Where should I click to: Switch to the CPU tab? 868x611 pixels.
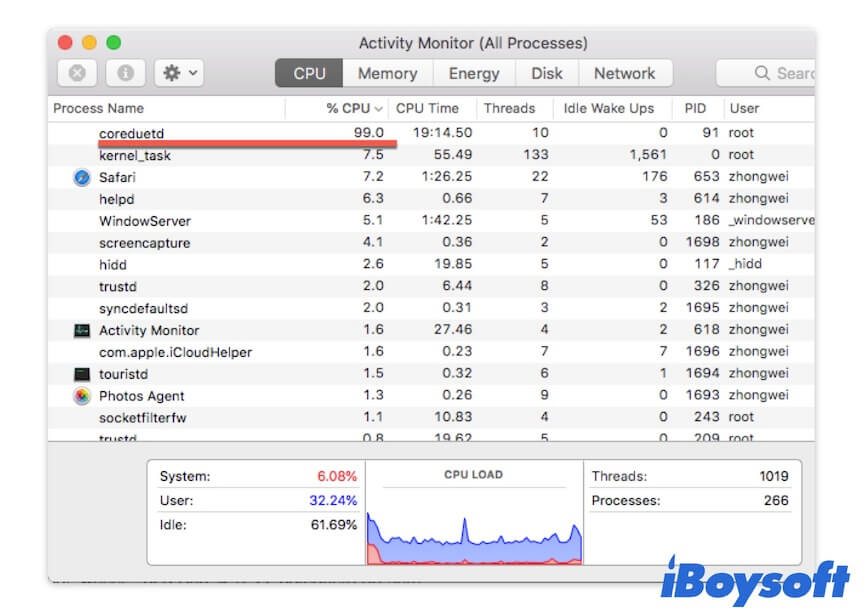click(x=309, y=73)
